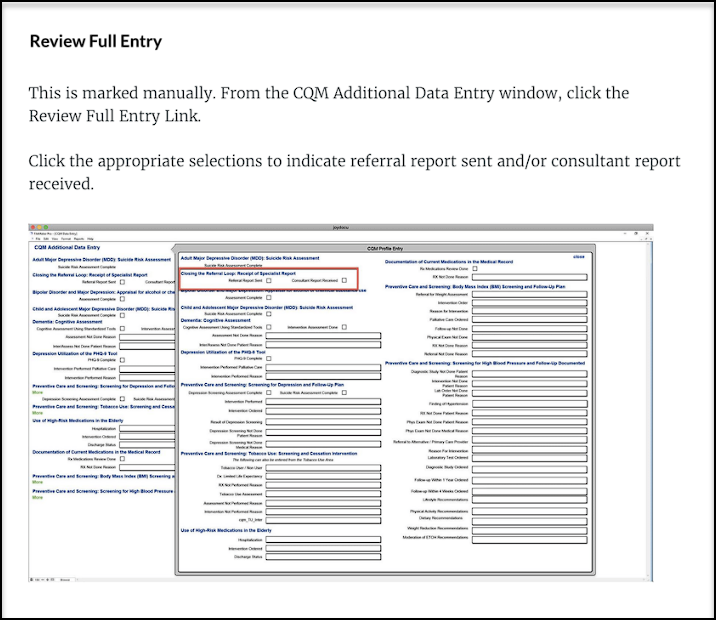Click red close button of the embedded macOS window
The image size is (716, 620).
[33, 227]
